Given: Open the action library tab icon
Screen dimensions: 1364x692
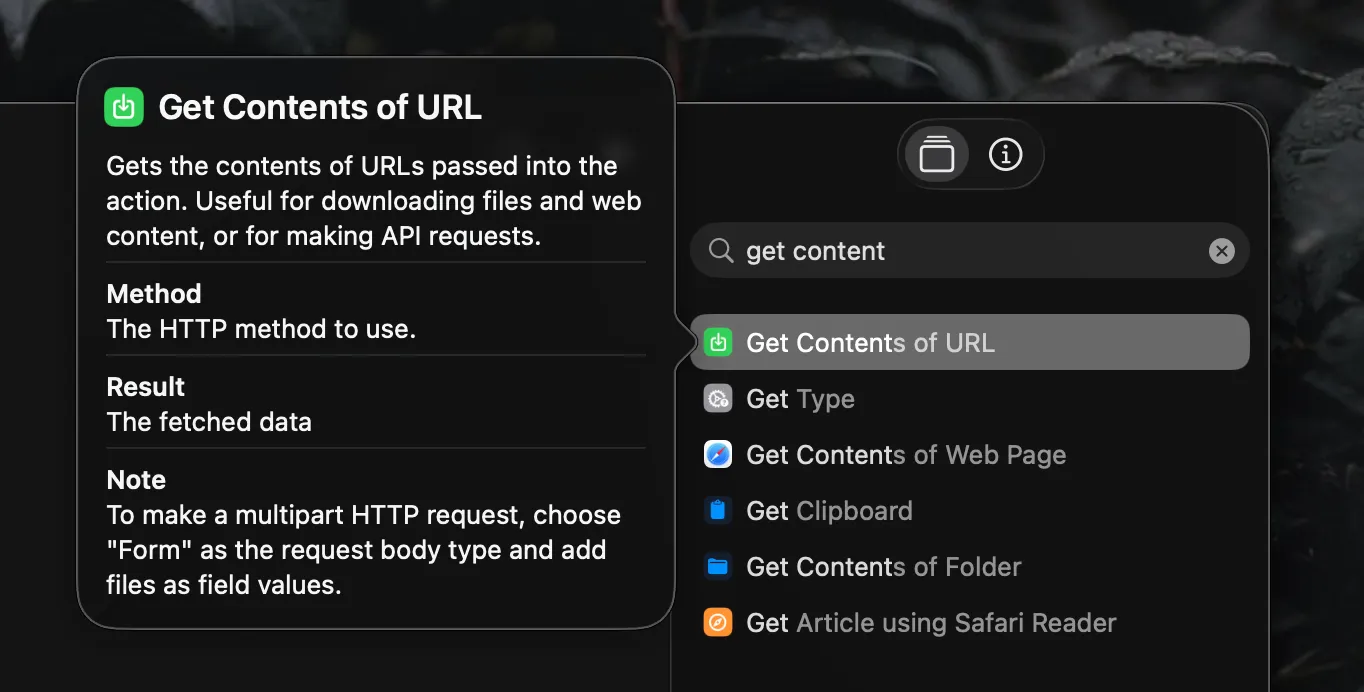Looking at the screenshot, I should click(936, 155).
